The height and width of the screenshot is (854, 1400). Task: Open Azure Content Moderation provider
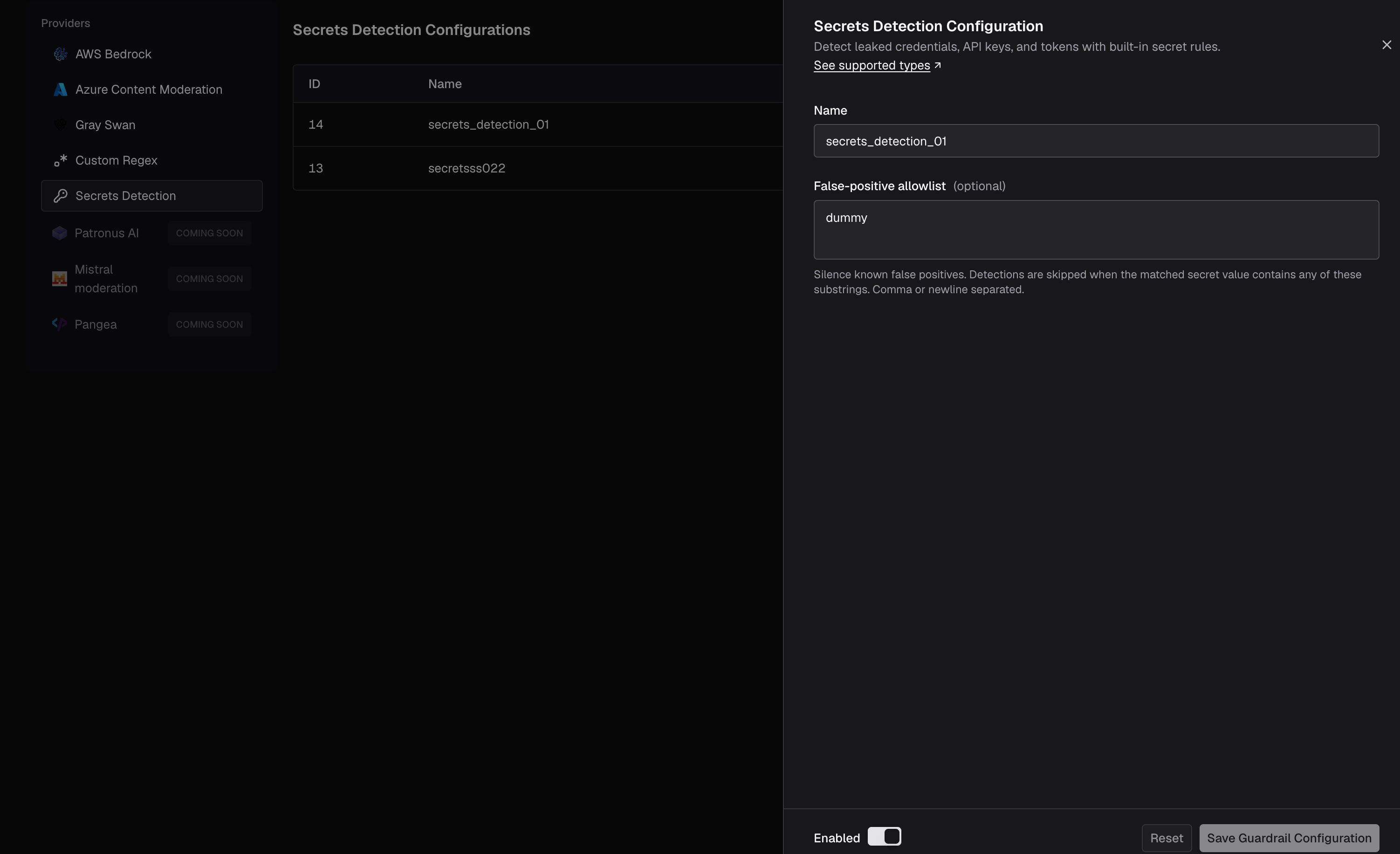click(x=152, y=89)
